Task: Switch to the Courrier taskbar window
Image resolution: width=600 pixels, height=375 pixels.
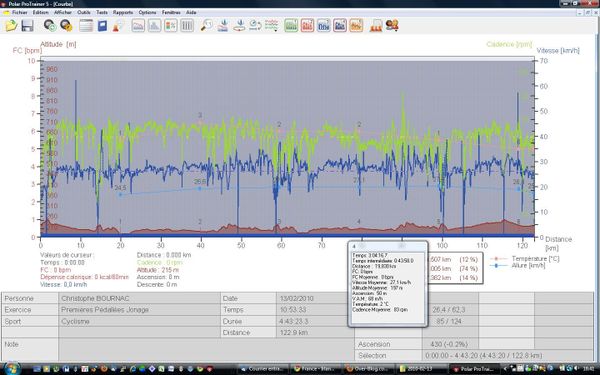Action: [x=263, y=369]
